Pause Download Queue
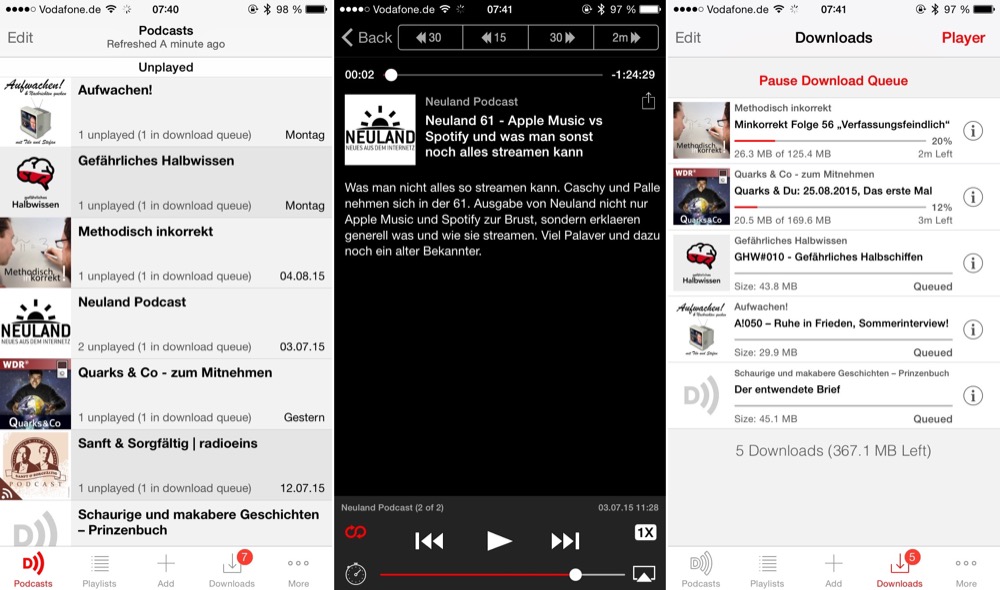 pos(833,80)
